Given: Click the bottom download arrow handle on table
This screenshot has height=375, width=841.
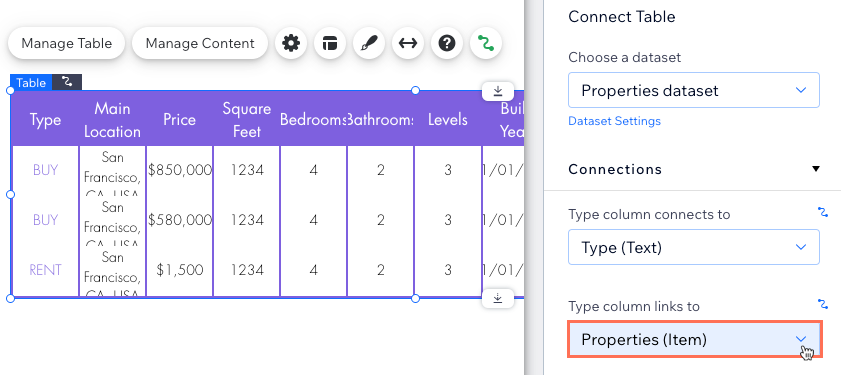Looking at the screenshot, I should 498,298.
